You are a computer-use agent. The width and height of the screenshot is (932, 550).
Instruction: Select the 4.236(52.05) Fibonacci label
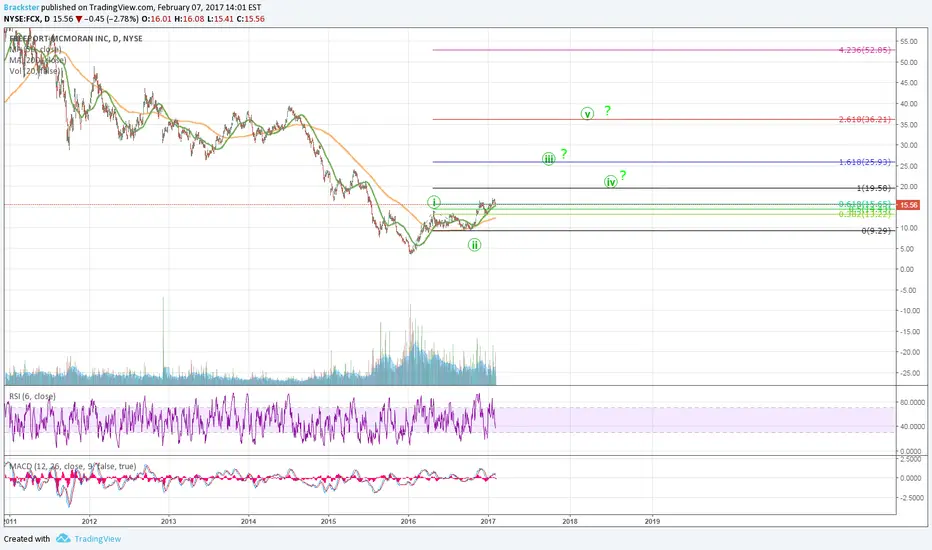pyautogui.click(x=865, y=50)
